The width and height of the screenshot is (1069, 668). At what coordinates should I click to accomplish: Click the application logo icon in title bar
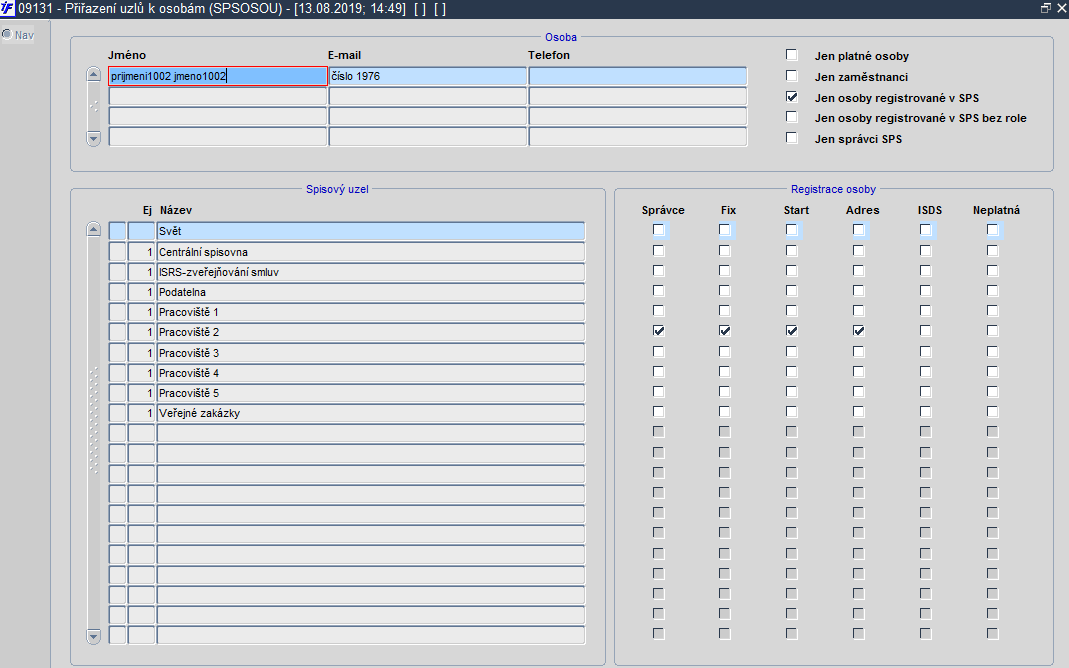tap(7, 9)
